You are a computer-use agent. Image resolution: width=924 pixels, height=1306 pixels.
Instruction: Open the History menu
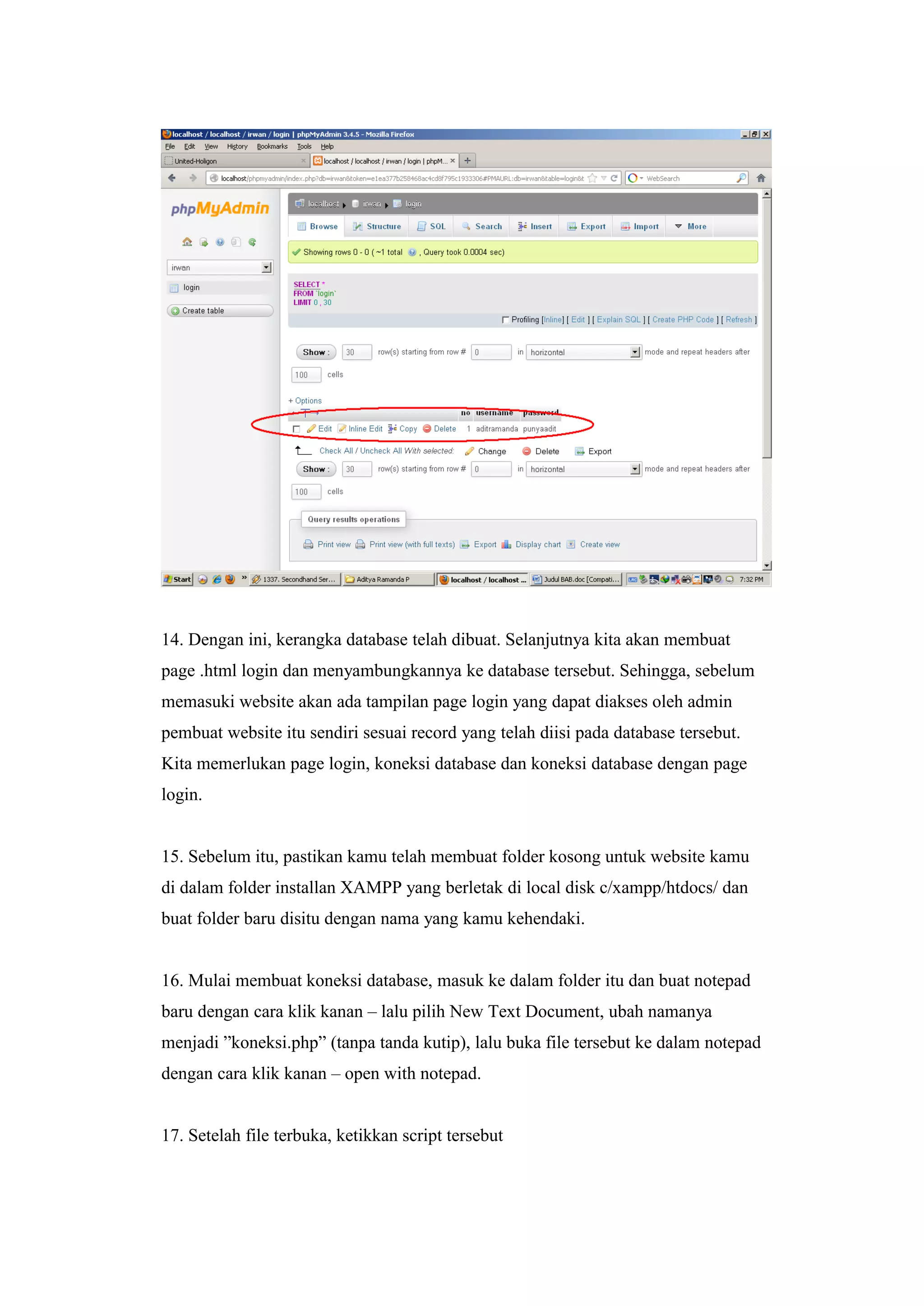[237, 146]
